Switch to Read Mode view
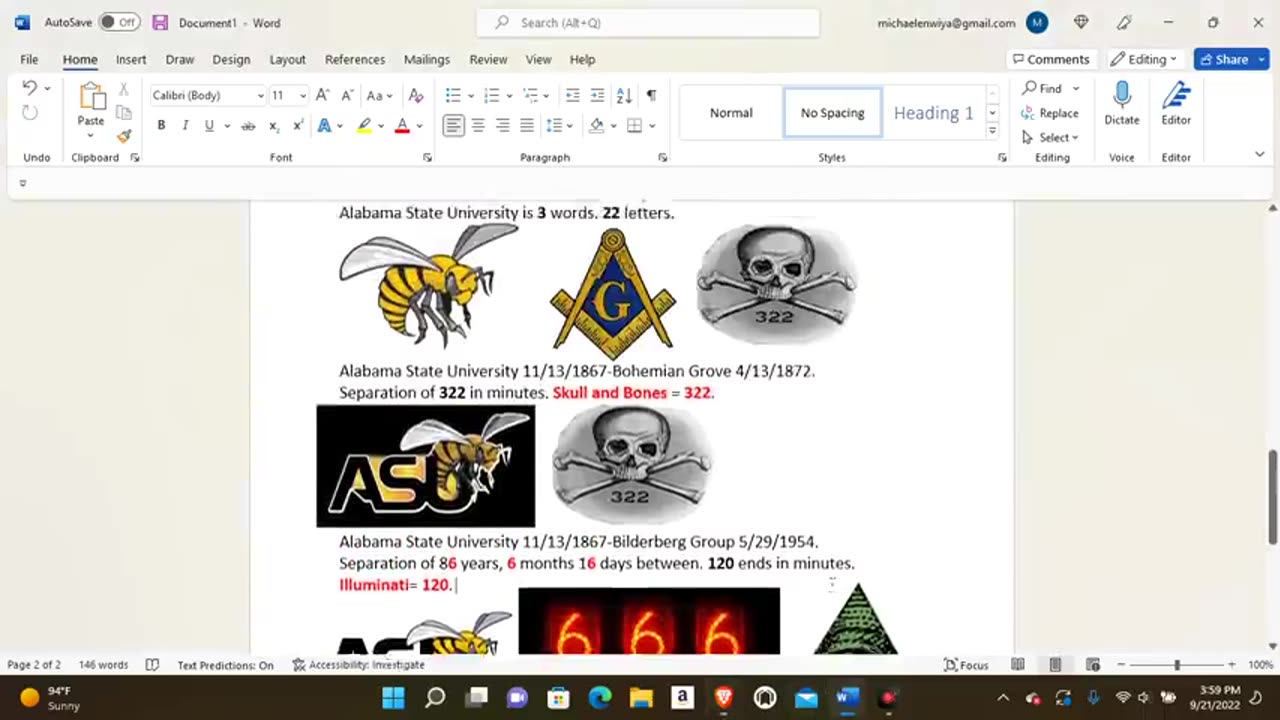This screenshot has height=720, width=1280. point(1017,665)
